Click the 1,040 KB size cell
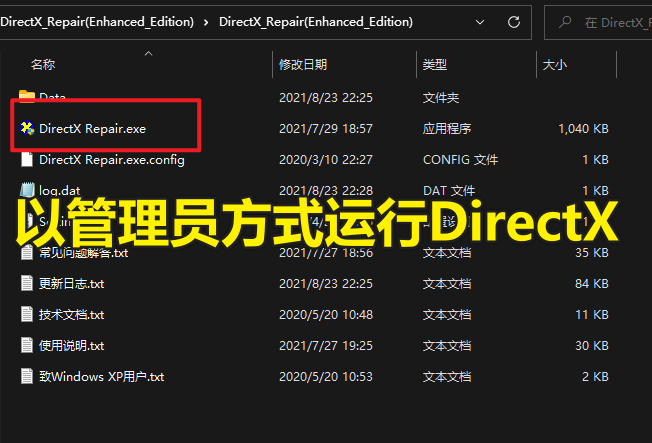The height and width of the screenshot is (443, 652). coord(583,129)
